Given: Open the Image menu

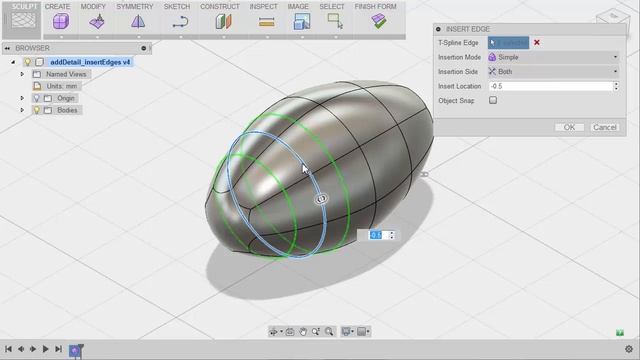Looking at the screenshot, I should click(x=298, y=7).
